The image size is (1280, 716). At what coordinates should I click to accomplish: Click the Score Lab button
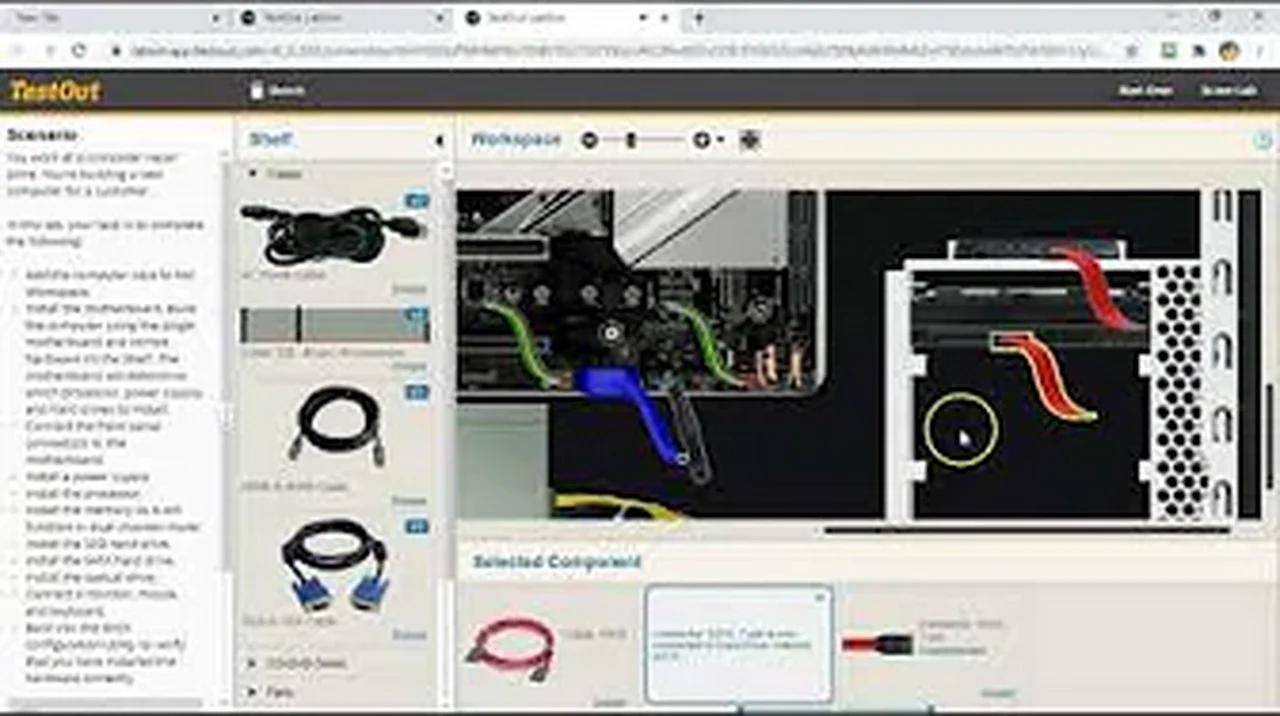pyautogui.click(x=1229, y=91)
